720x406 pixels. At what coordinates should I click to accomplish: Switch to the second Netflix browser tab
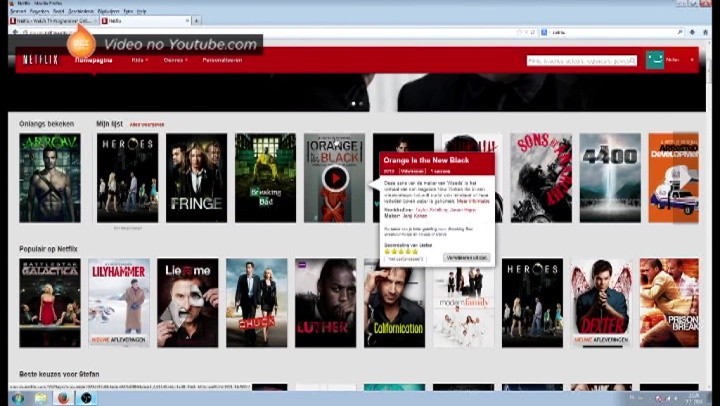[145, 21]
